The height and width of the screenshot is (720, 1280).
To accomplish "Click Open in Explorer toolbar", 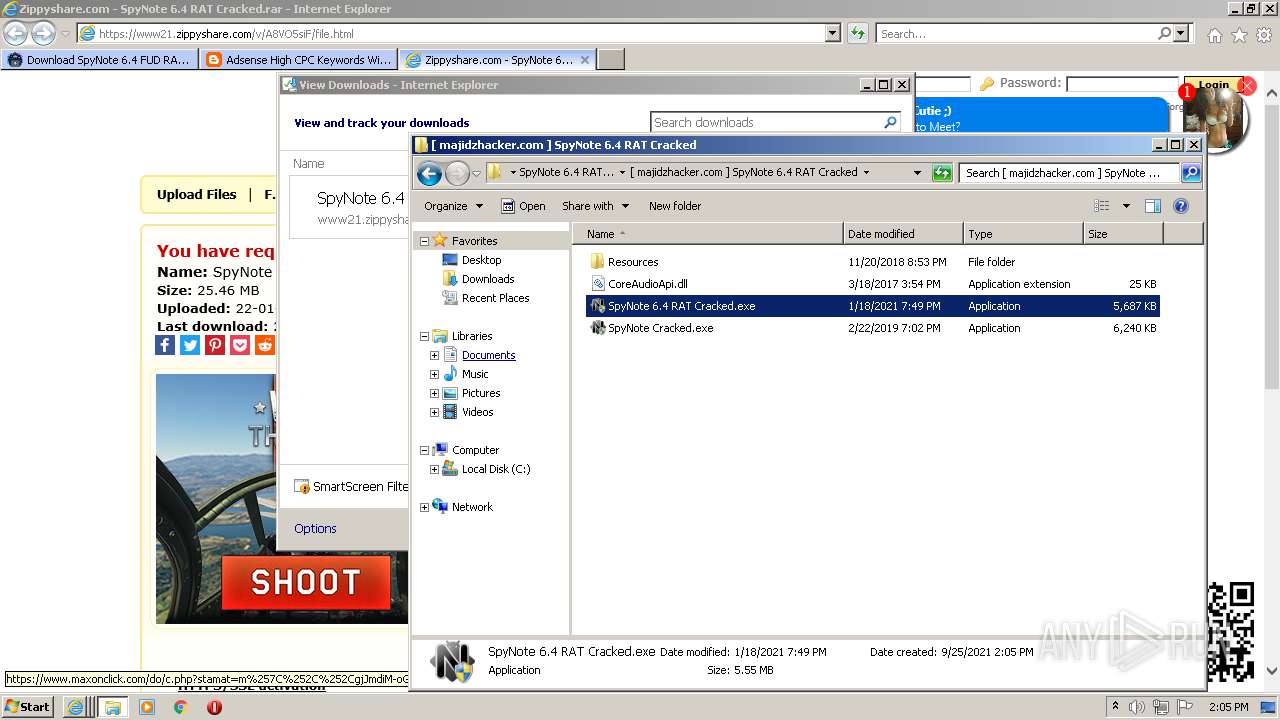I will tap(523, 206).
